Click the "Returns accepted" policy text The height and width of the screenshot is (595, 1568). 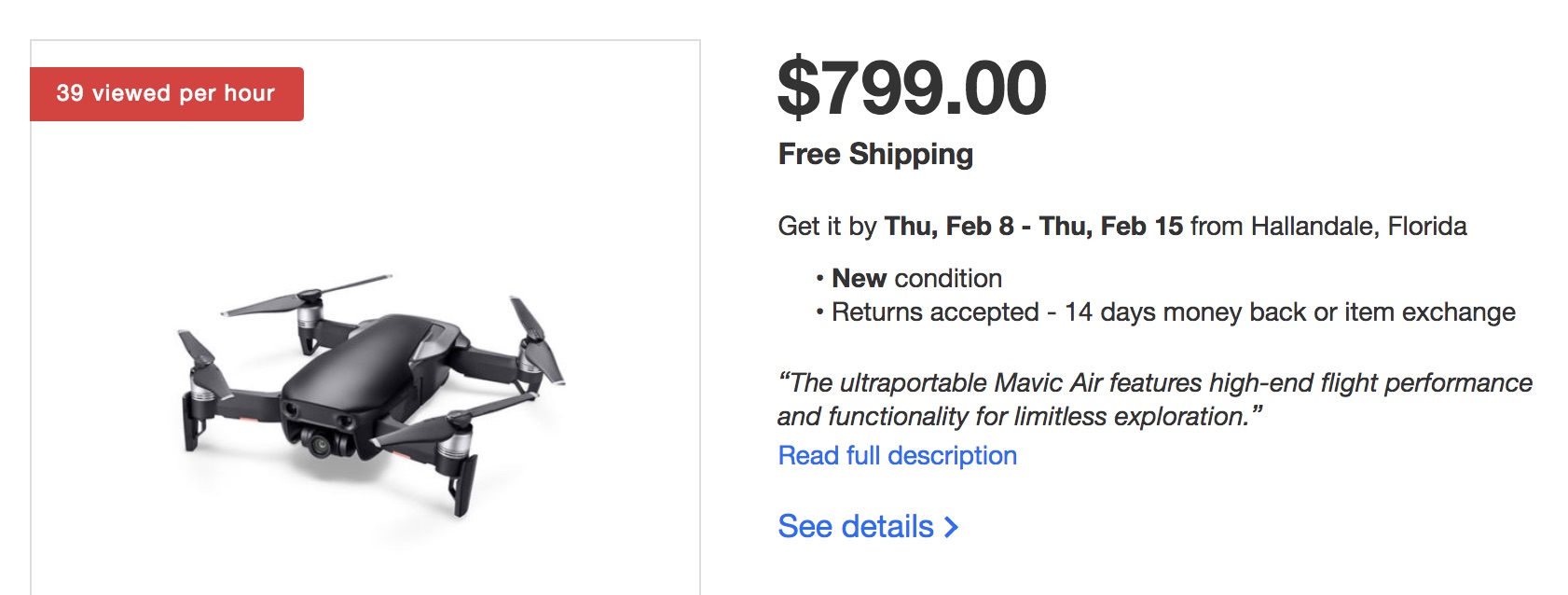(x=932, y=312)
